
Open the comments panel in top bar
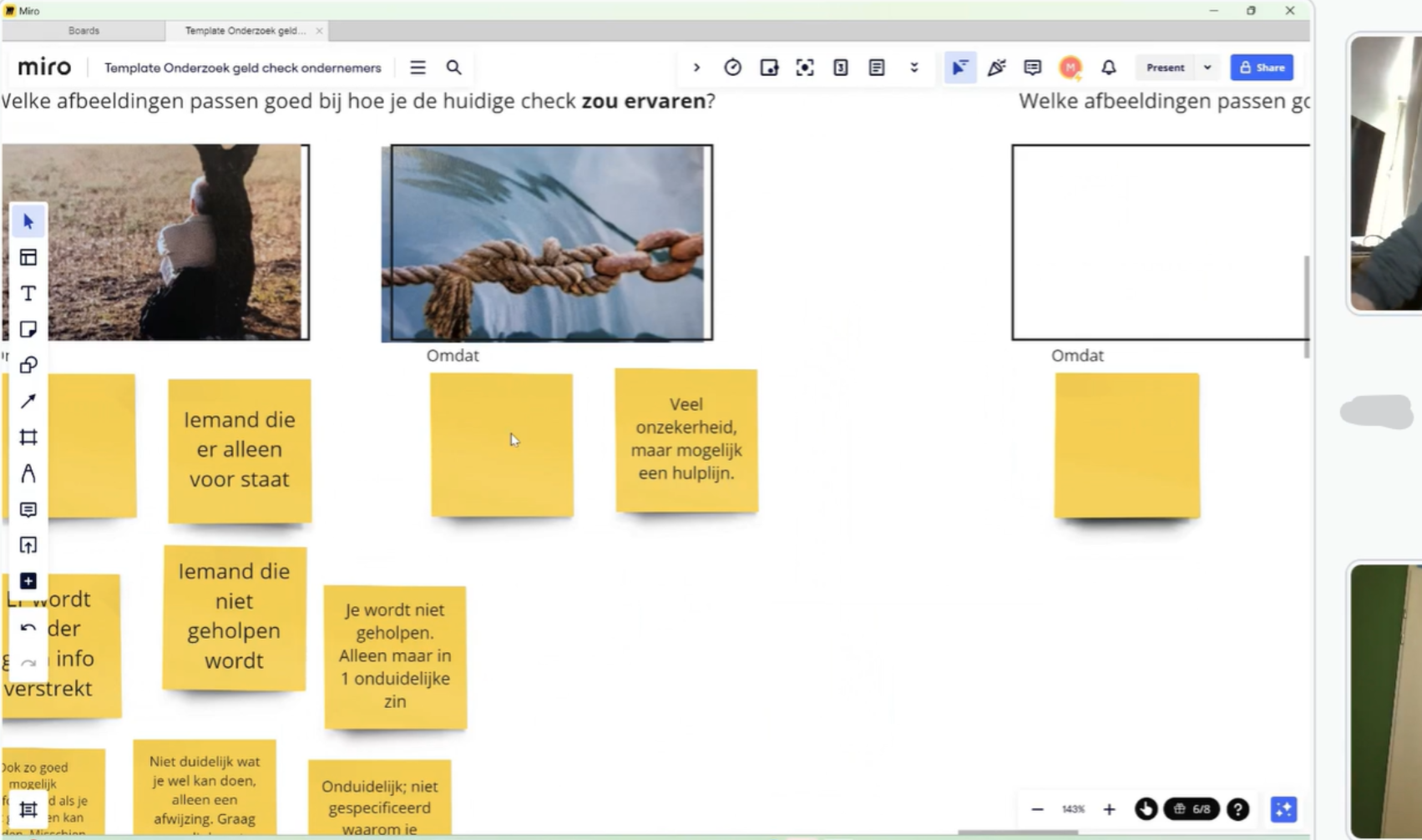(x=1033, y=68)
